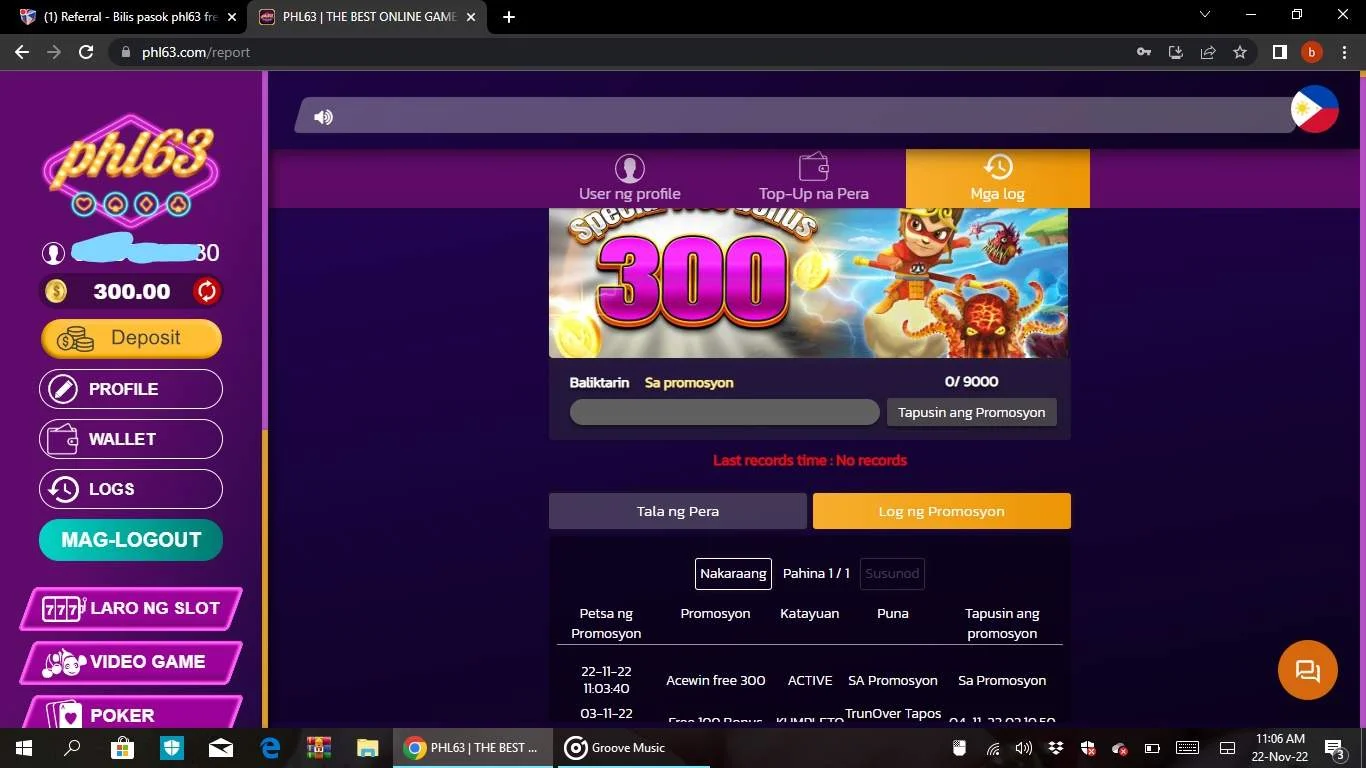
Task: Switch to User ng profile tab
Action: 630,179
